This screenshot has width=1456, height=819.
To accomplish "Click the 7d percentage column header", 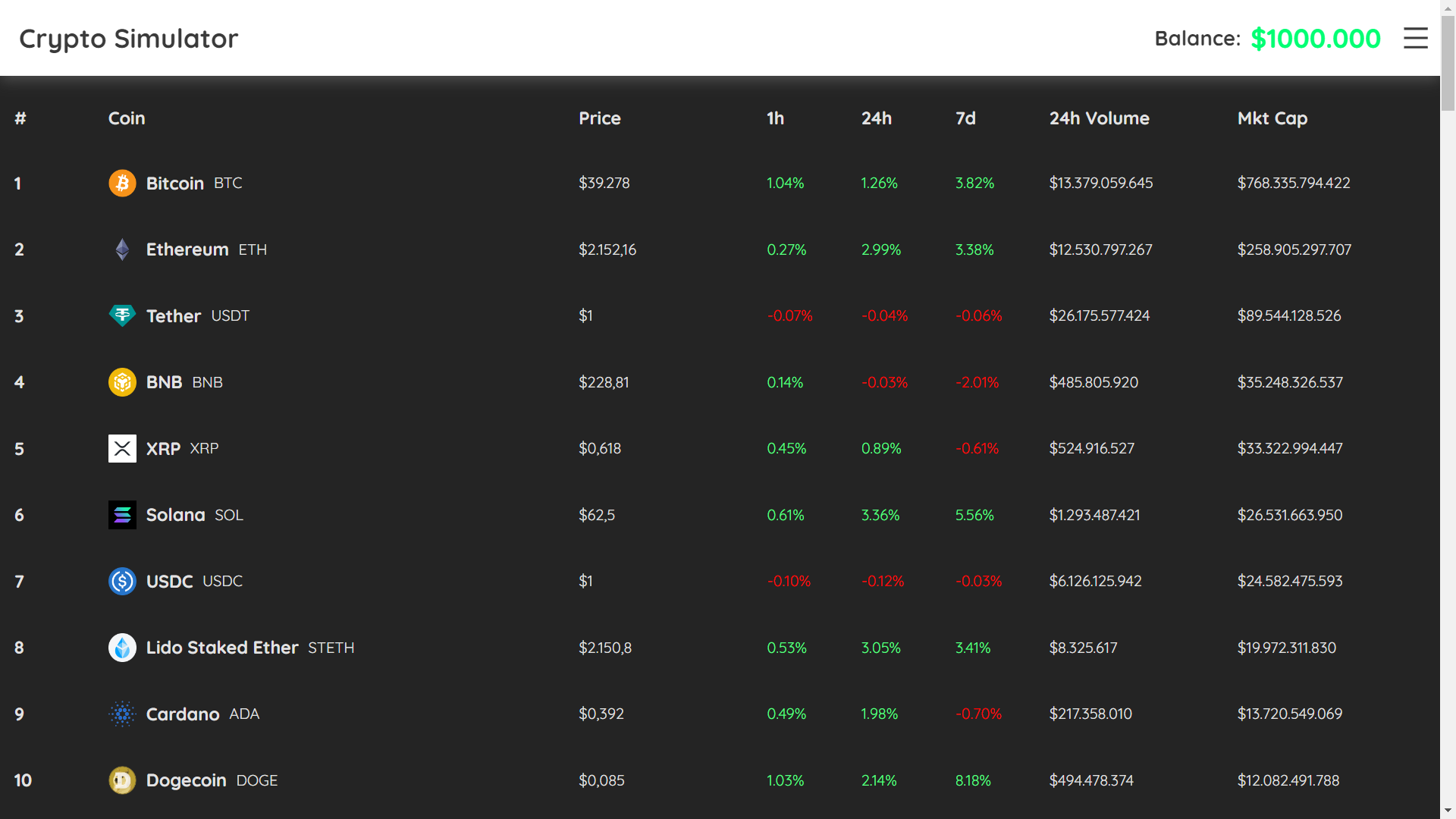I will (965, 118).
